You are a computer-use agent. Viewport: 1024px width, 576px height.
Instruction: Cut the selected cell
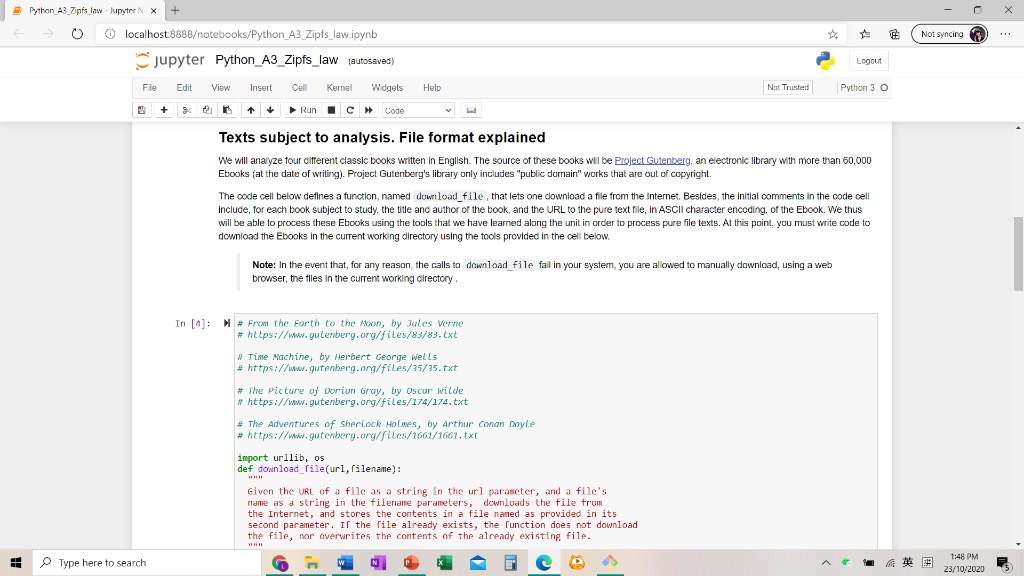pyautogui.click(x=188, y=110)
